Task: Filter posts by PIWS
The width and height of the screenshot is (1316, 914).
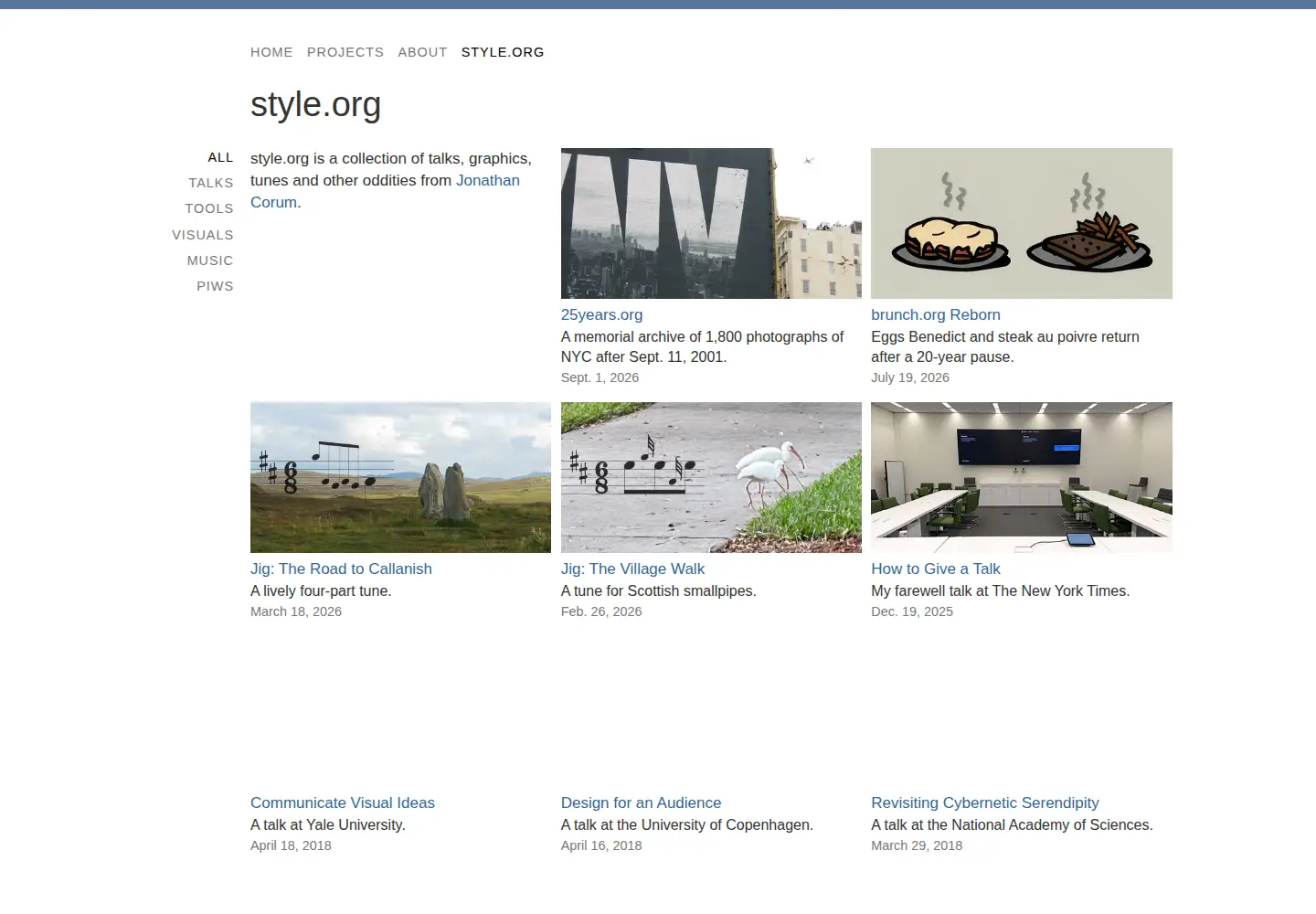Action: tap(215, 286)
